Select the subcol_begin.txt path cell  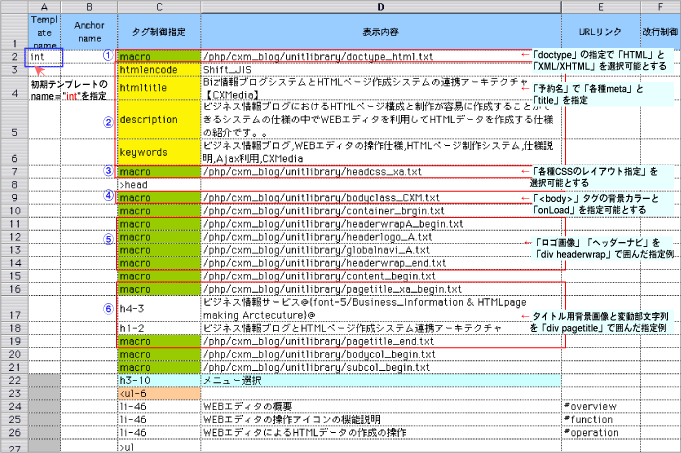click(x=381, y=367)
